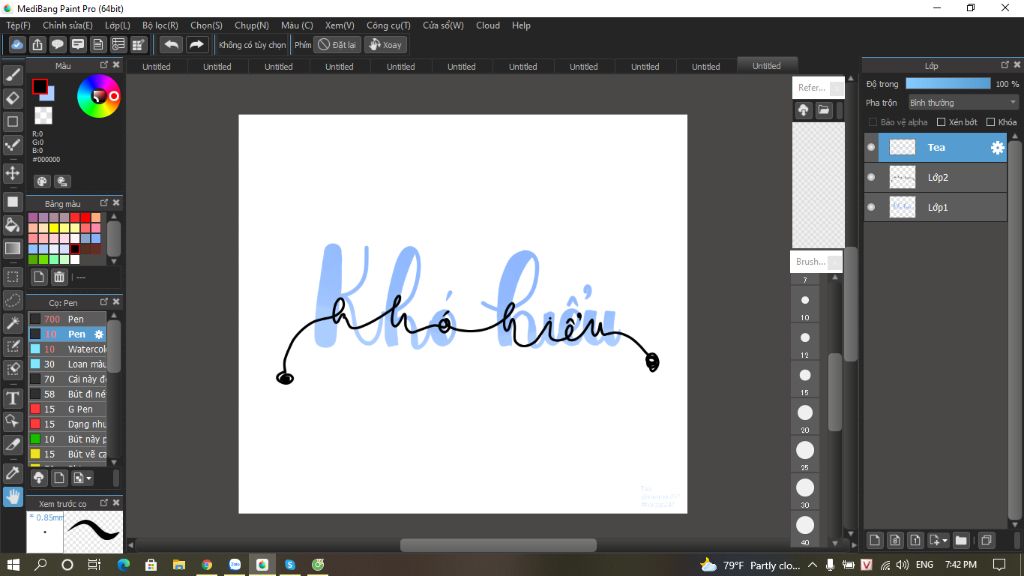
Task: Click new layer icon at Lớp panel bottom
Action: coord(874,540)
